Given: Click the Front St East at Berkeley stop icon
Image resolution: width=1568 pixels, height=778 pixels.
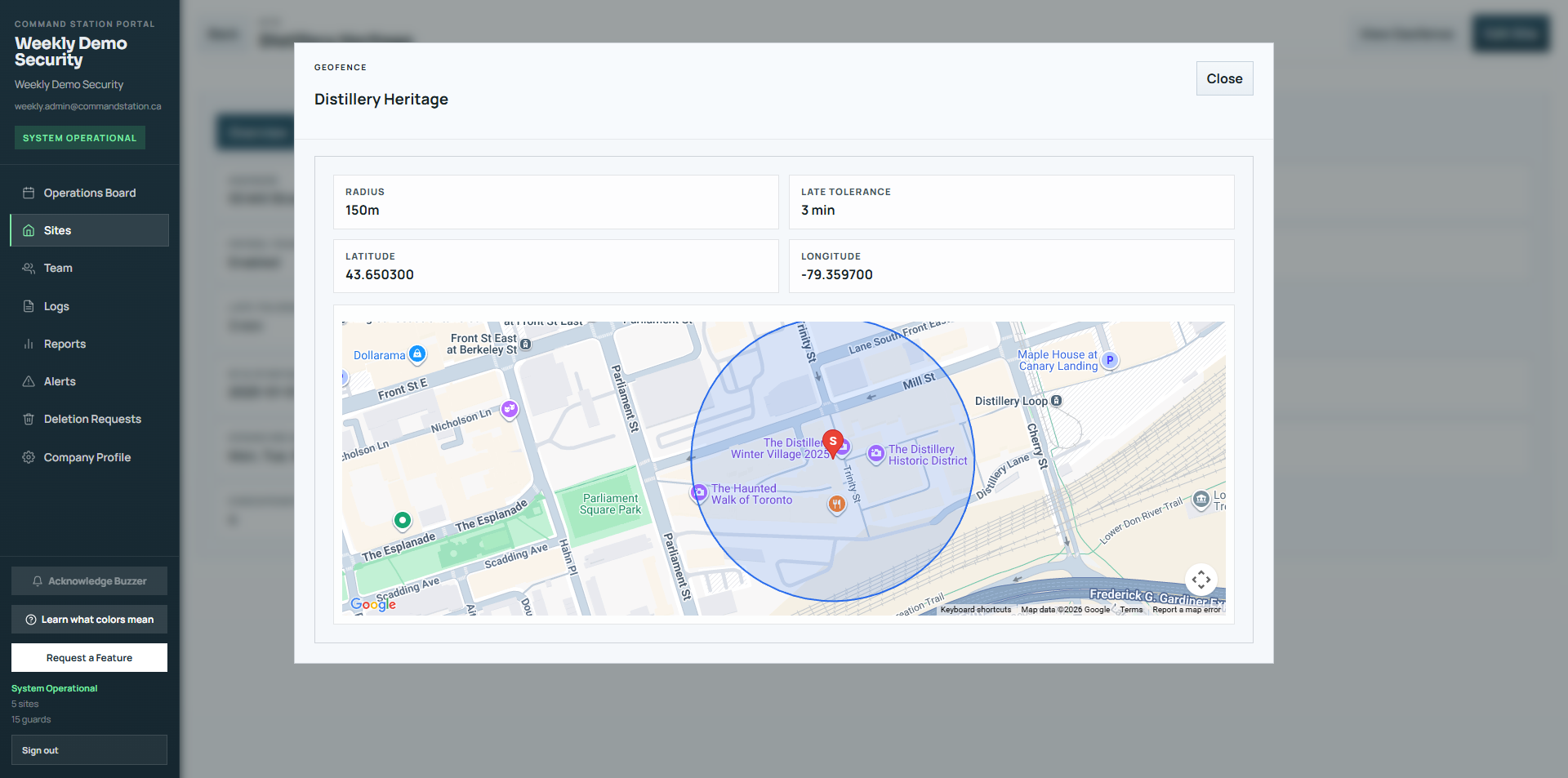Looking at the screenshot, I should coord(526,345).
